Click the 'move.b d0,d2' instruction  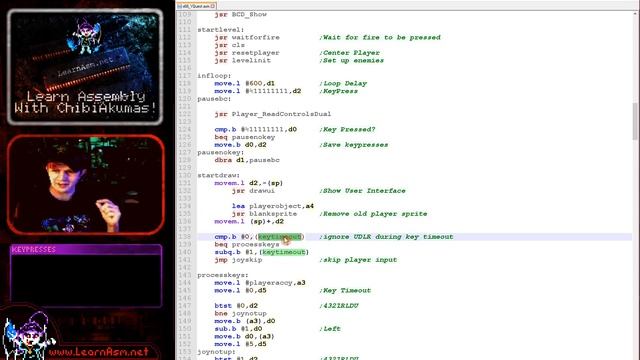240,145
